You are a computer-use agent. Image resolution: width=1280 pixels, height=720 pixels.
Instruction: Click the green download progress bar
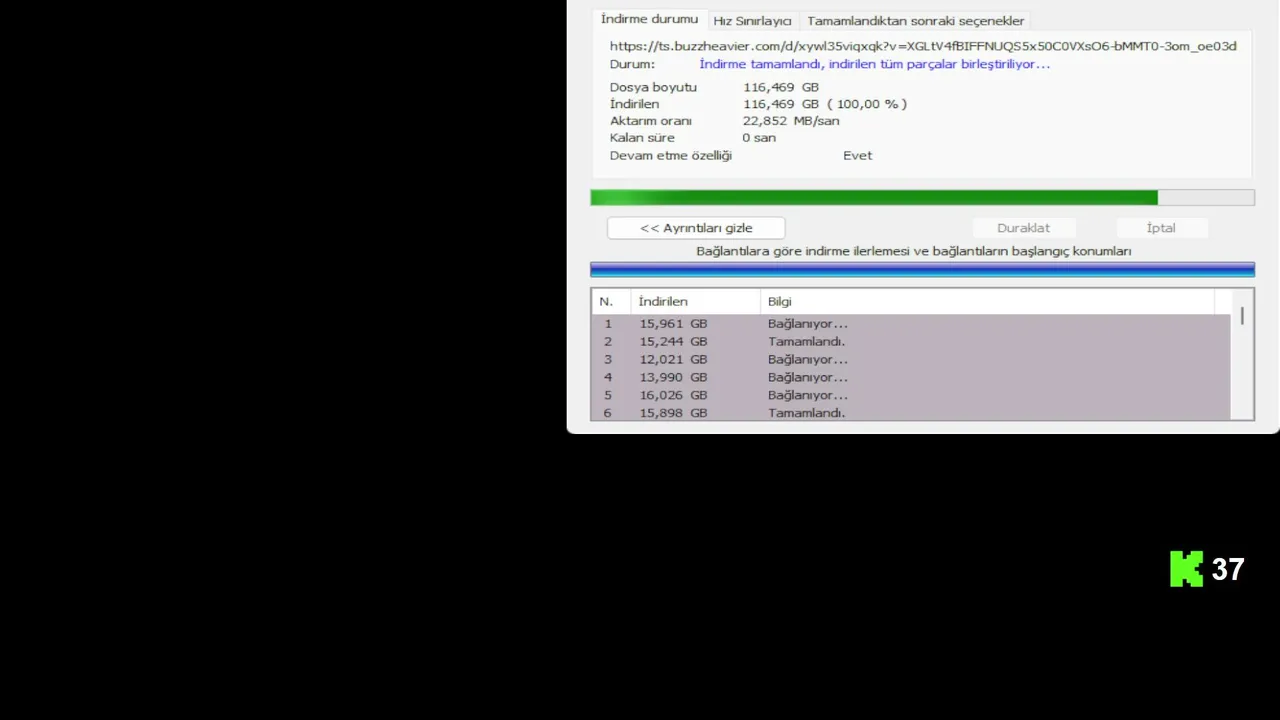[922, 198]
